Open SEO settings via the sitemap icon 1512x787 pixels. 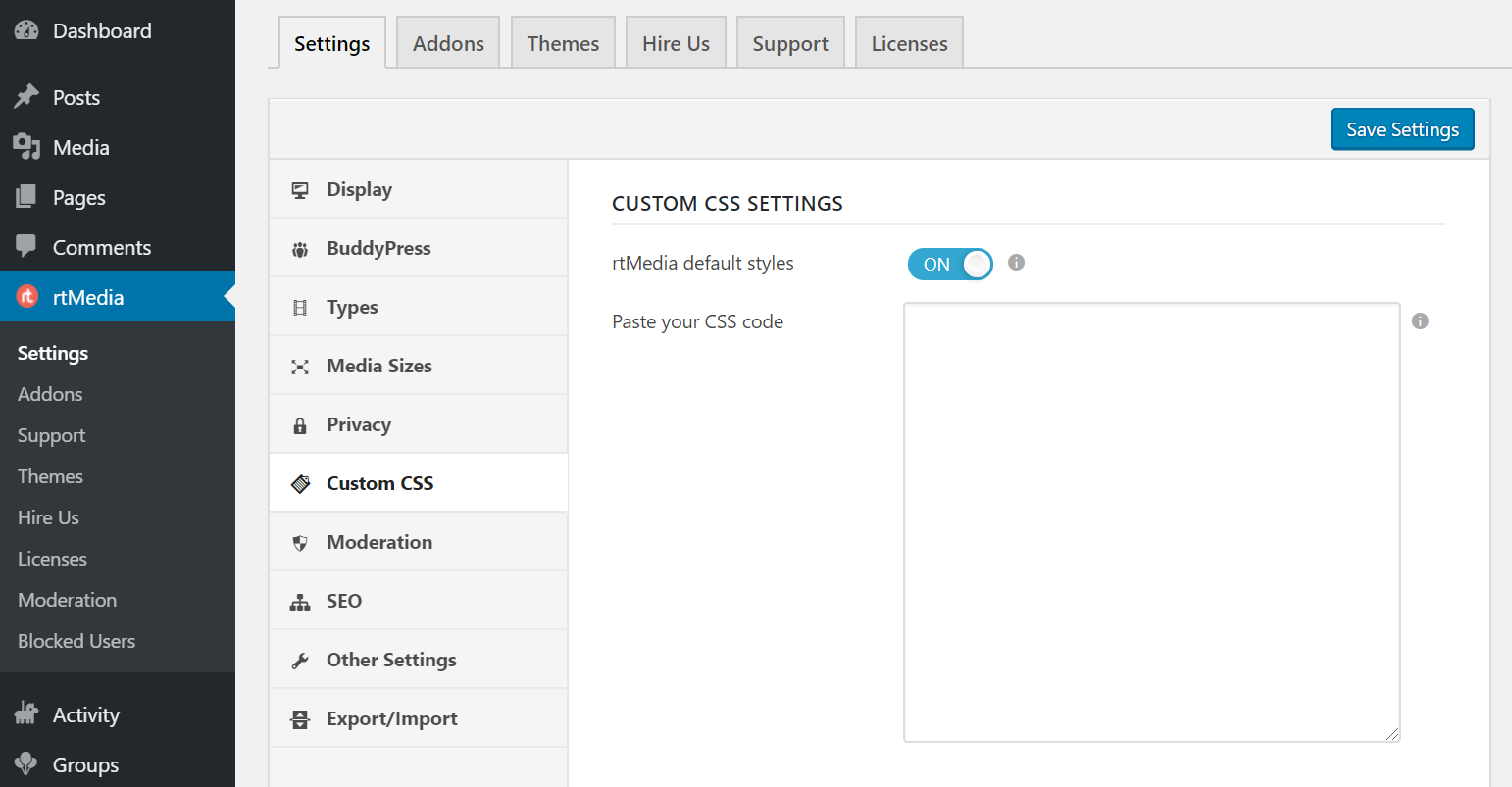pos(300,600)
